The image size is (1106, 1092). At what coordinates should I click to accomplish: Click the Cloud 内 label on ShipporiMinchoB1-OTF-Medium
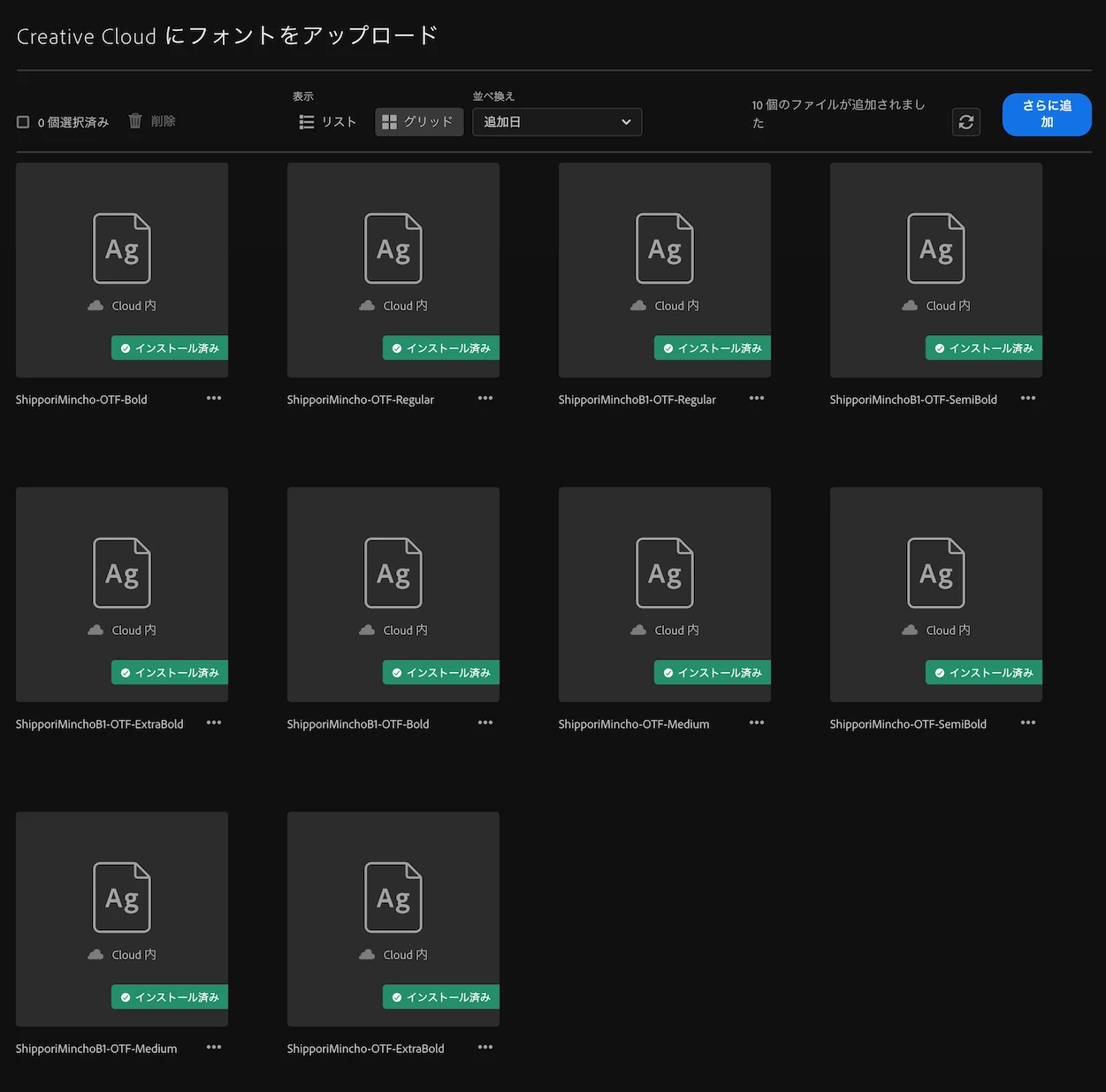pos(133,954)
